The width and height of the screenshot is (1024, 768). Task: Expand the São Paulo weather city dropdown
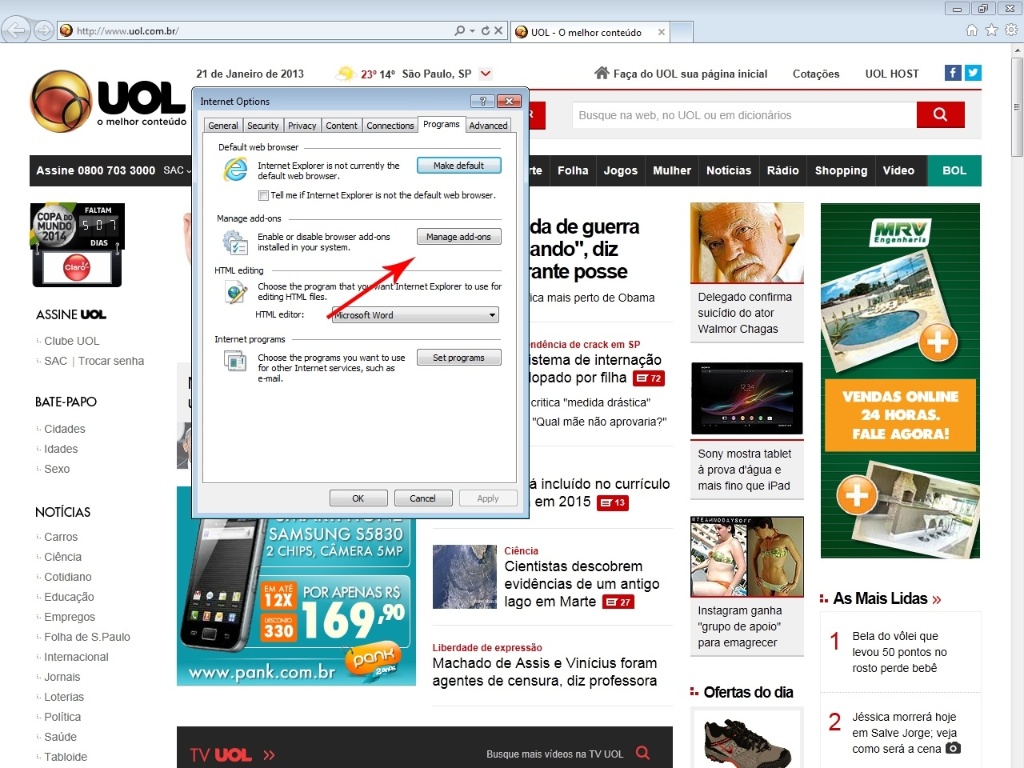pyautogui.click(x=486, y=74)
